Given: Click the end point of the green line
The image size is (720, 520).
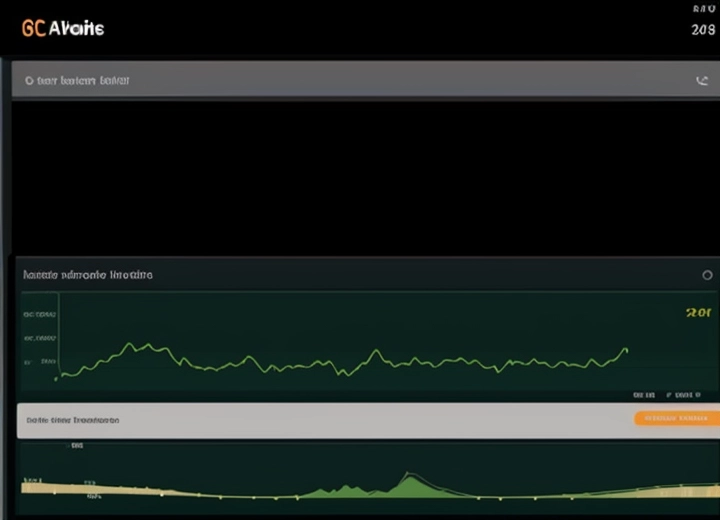Looking at the screenshot, I should point(626,350).
